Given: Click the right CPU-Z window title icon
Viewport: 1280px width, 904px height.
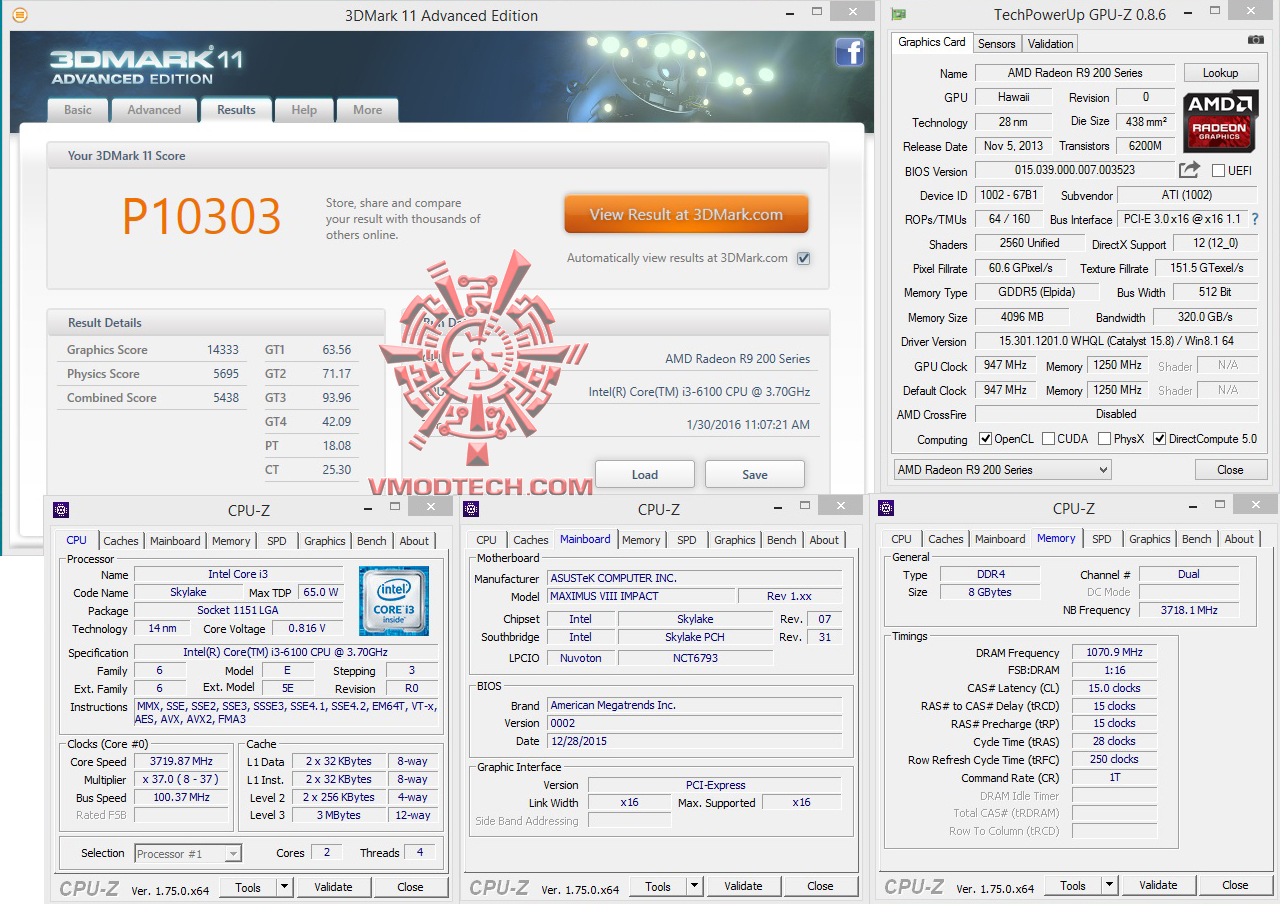Looking at the screenshot, I should coord(886,508).
